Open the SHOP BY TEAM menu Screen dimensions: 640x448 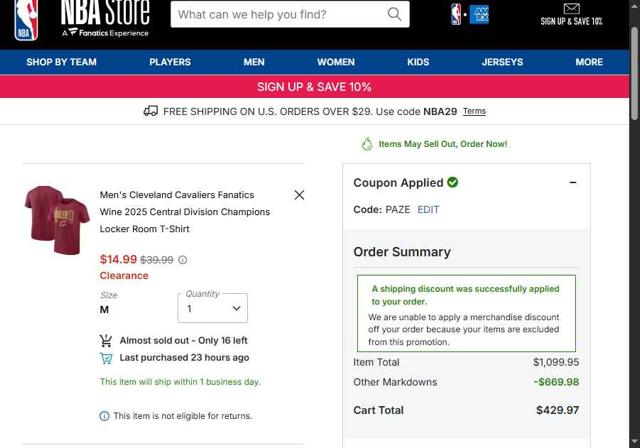coord(61,62)
